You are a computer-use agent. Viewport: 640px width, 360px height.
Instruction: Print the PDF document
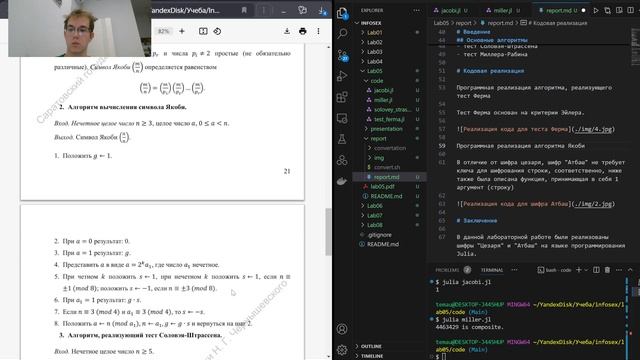[302, 31]
